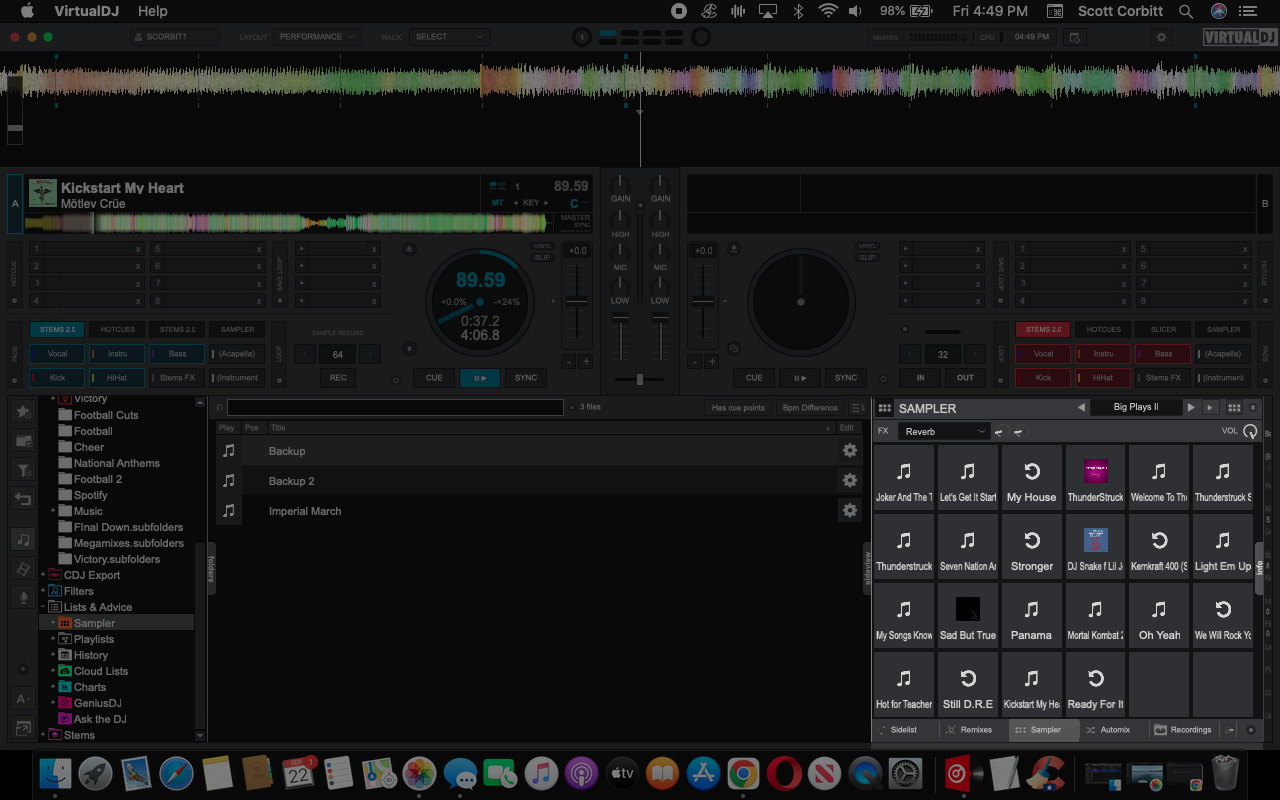Image resolution: width=1280 pixels, height=800 pixels.
Task: Toggle VINYL mode on deck B
Action: tap(867, 246)
